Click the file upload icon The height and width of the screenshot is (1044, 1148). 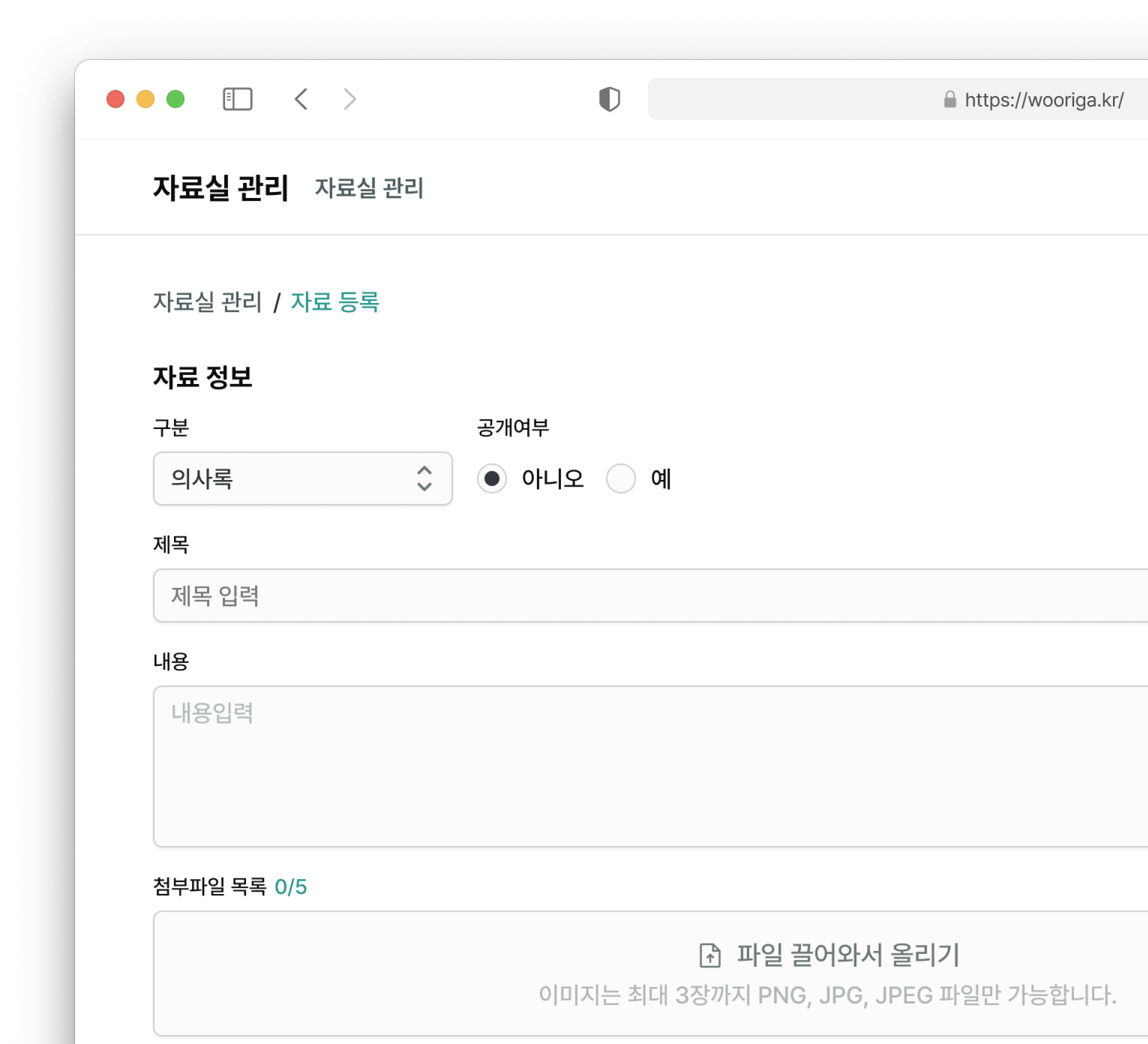tap(709, 955)
